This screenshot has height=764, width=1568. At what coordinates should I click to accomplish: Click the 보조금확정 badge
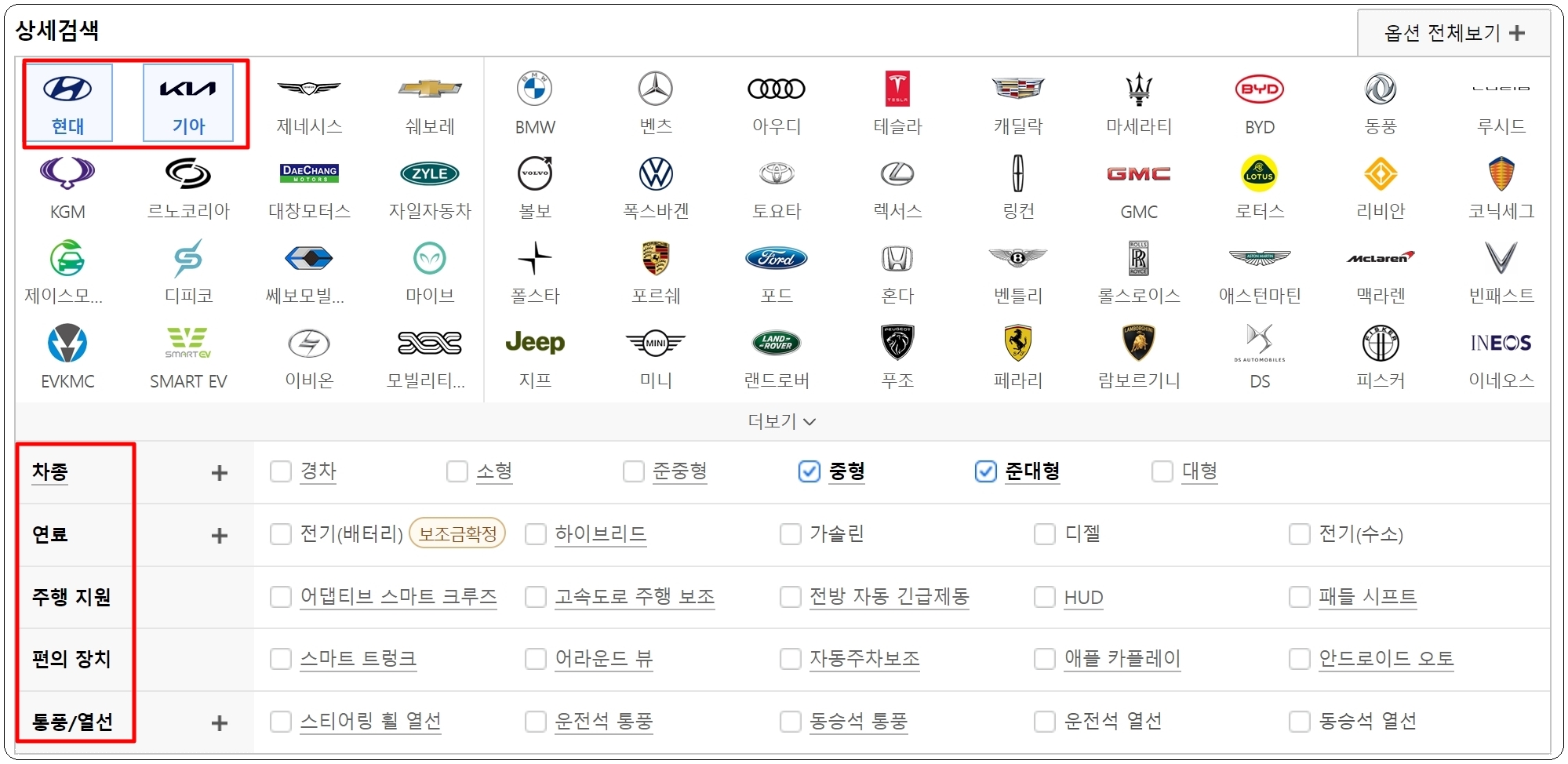coord(457,534)
